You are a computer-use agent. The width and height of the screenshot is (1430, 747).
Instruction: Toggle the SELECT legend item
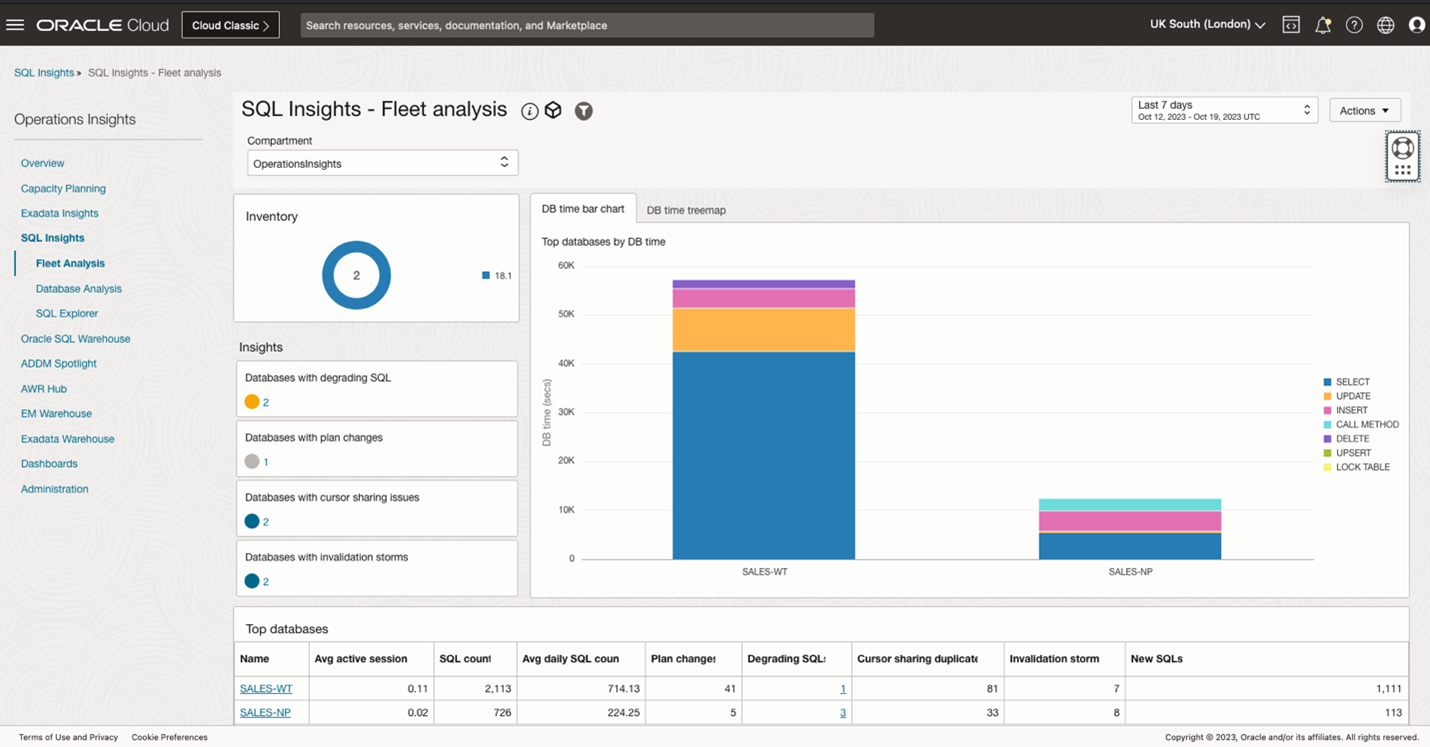1346,382
